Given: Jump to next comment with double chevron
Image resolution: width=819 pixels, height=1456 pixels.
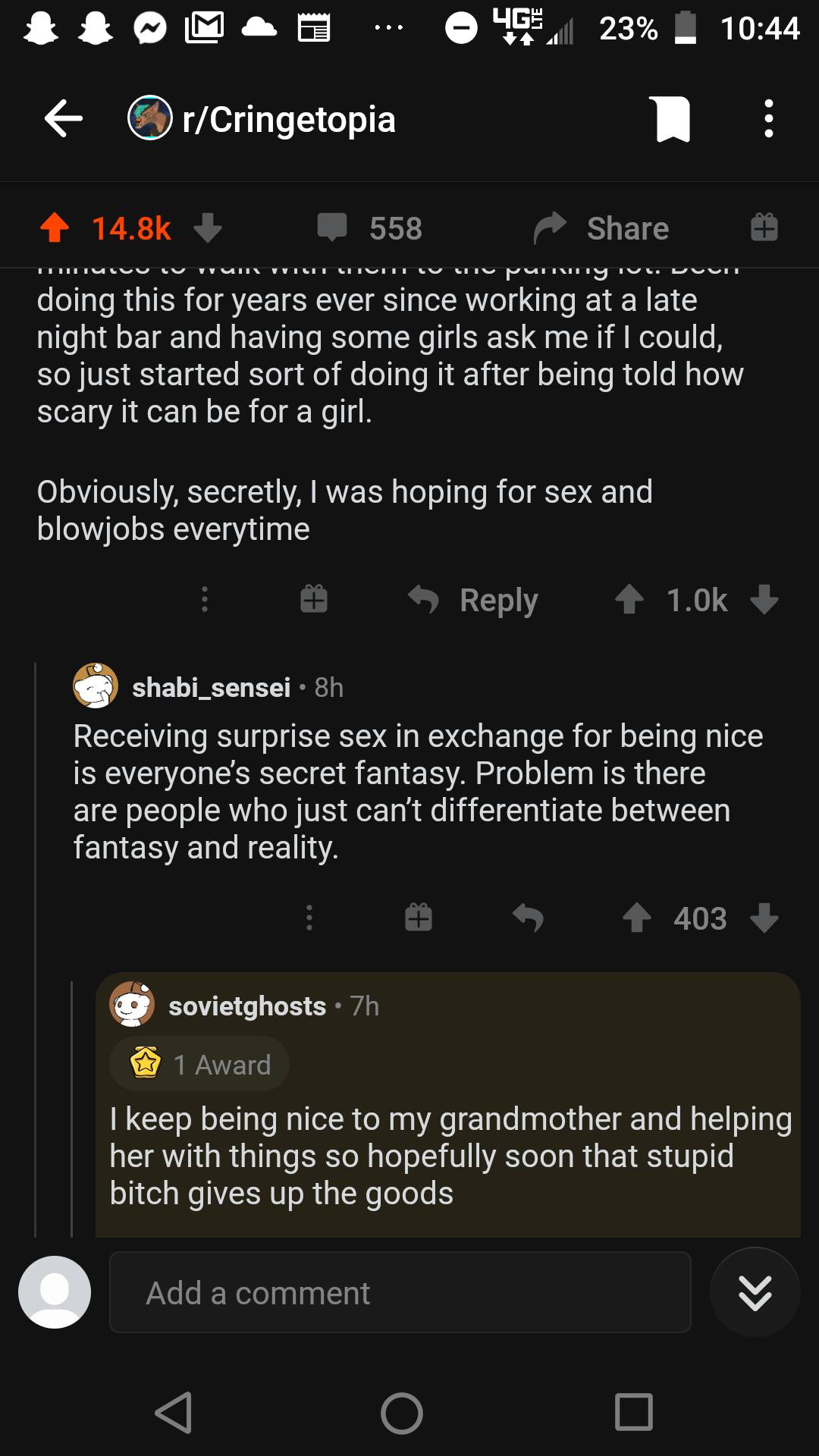Looking at the screenshot, I should (755, 1293).
